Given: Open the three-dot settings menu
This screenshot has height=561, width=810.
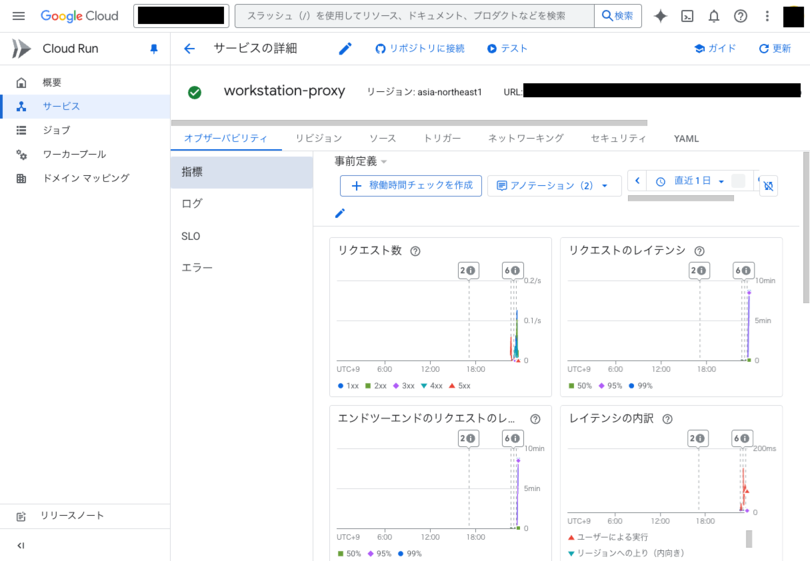Looking at the screenshot, I should point(767,16).
